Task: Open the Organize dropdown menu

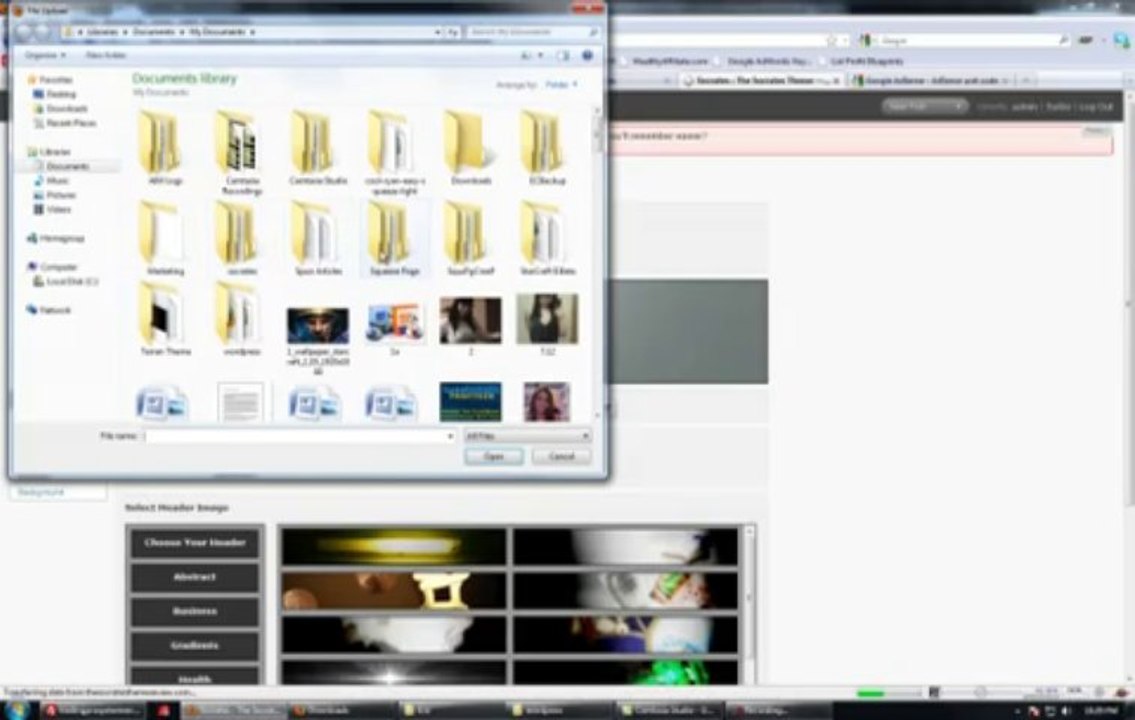Action: point(45,55)
